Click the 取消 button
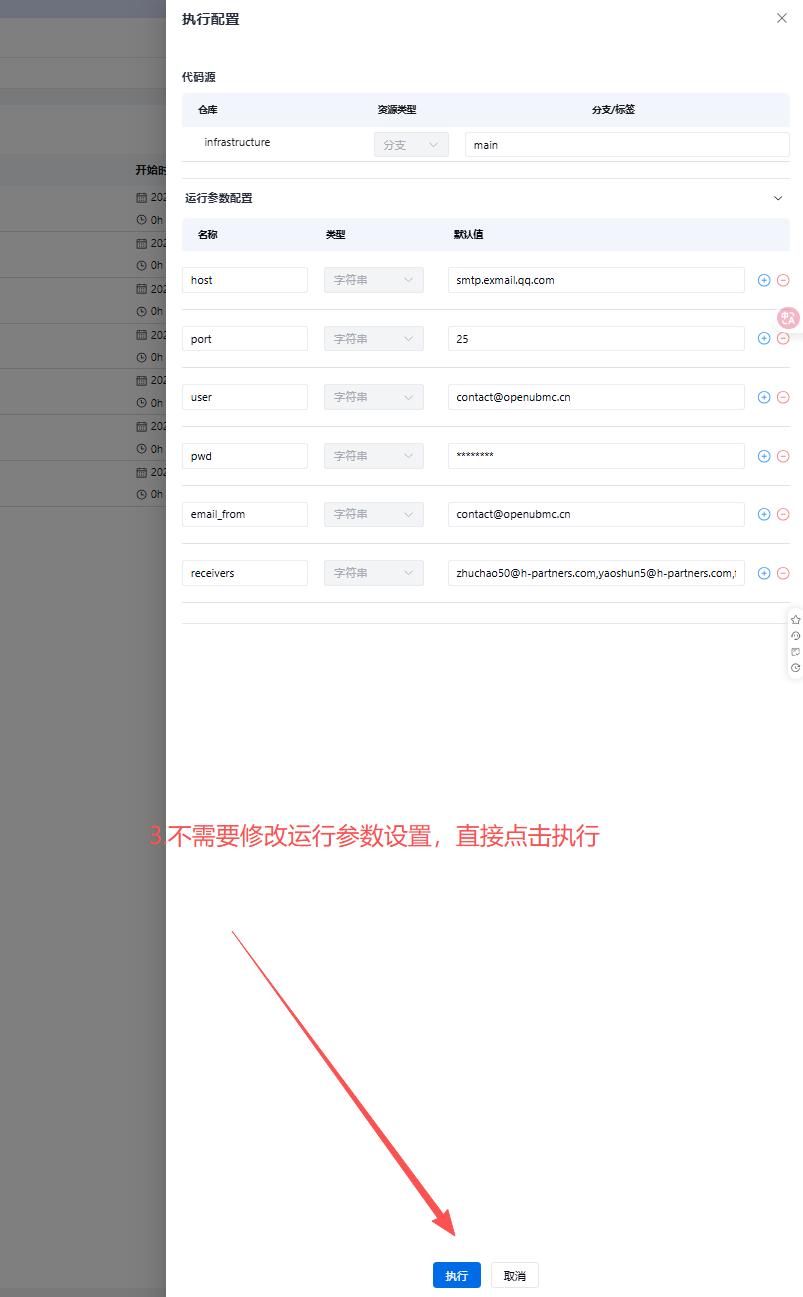Image resolution: width=803 pixels, height=1297 pixels. pyautogui.click(x=515, y=1275)
